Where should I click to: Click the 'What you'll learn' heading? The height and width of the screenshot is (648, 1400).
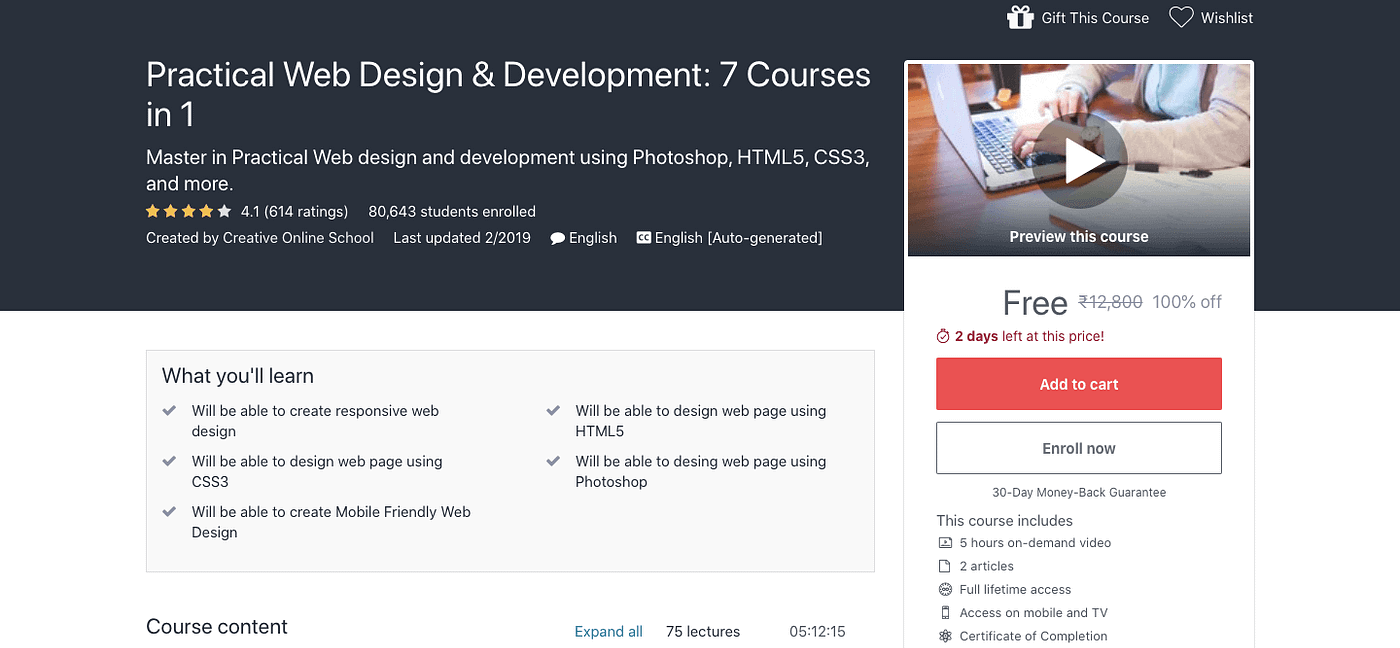point(238,376)
